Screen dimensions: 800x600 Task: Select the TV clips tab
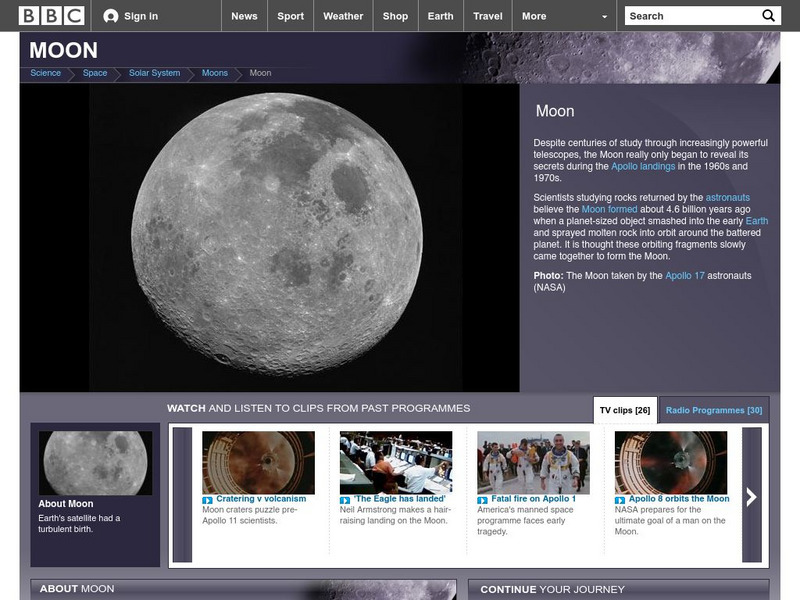tap(625, 410)
